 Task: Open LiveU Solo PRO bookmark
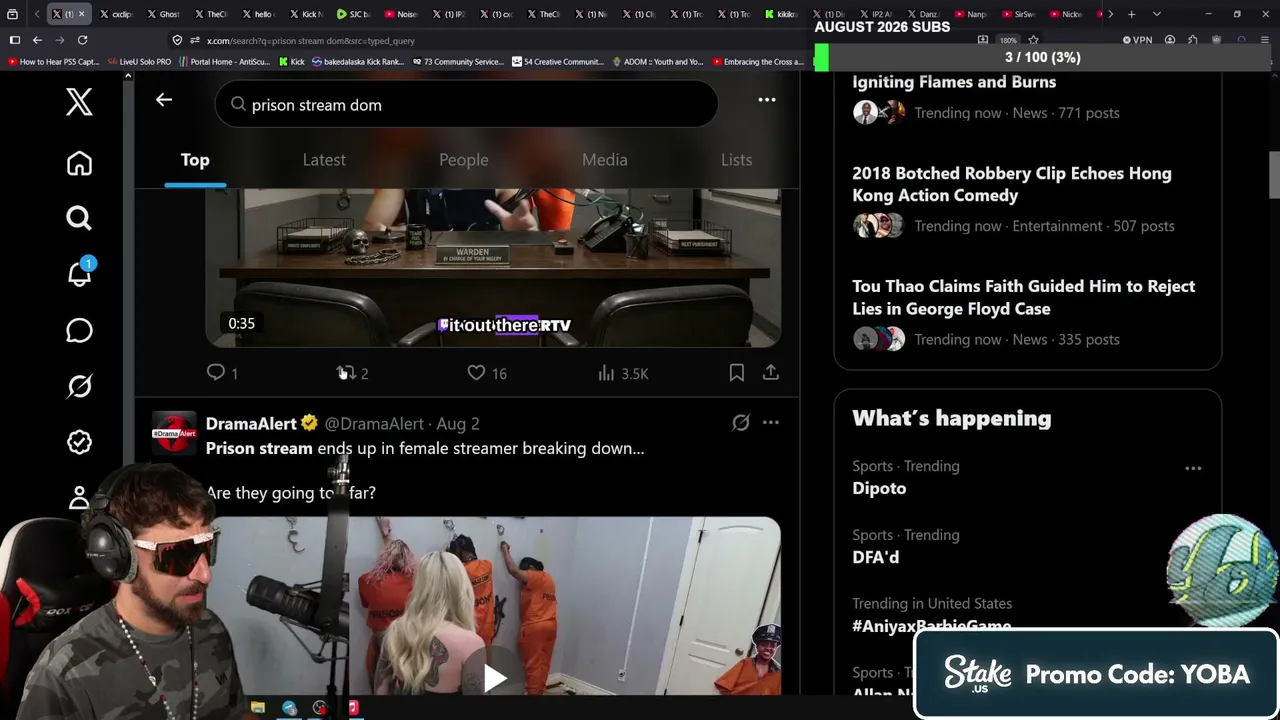[139, 61]
